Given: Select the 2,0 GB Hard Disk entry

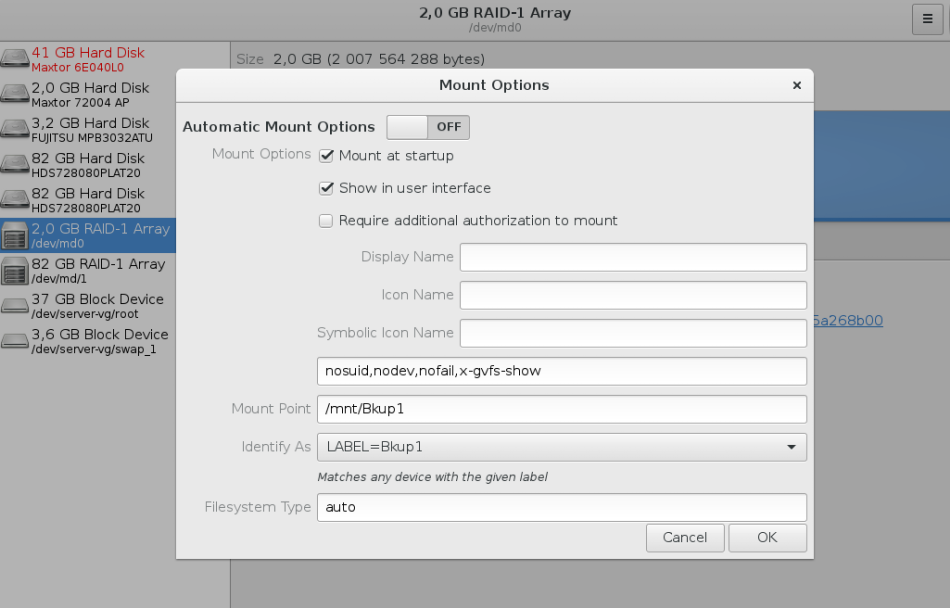Looking at the screenshot, I should point(88,94).
